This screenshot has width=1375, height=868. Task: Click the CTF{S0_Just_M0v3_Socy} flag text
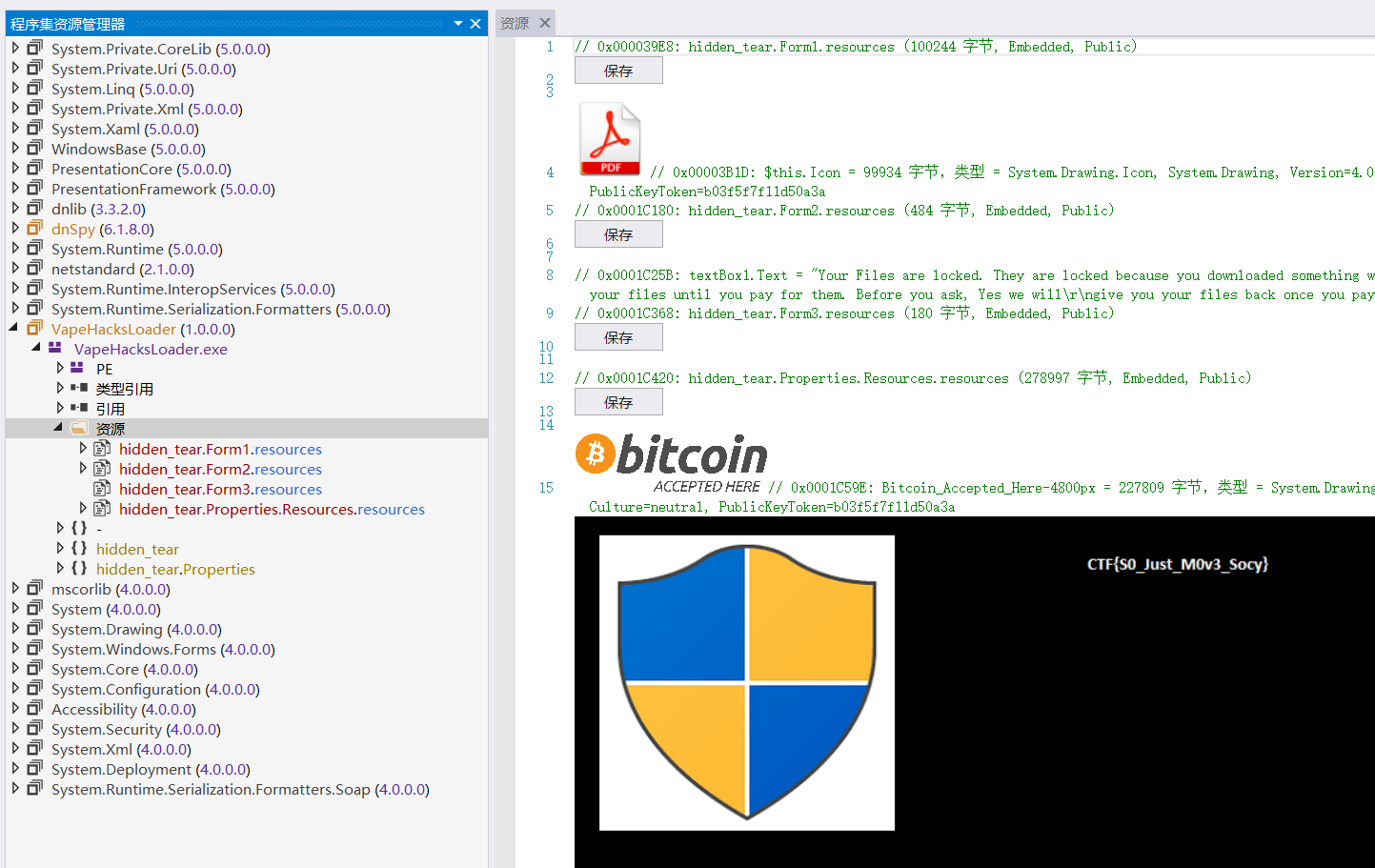[x=1178, y=564]
